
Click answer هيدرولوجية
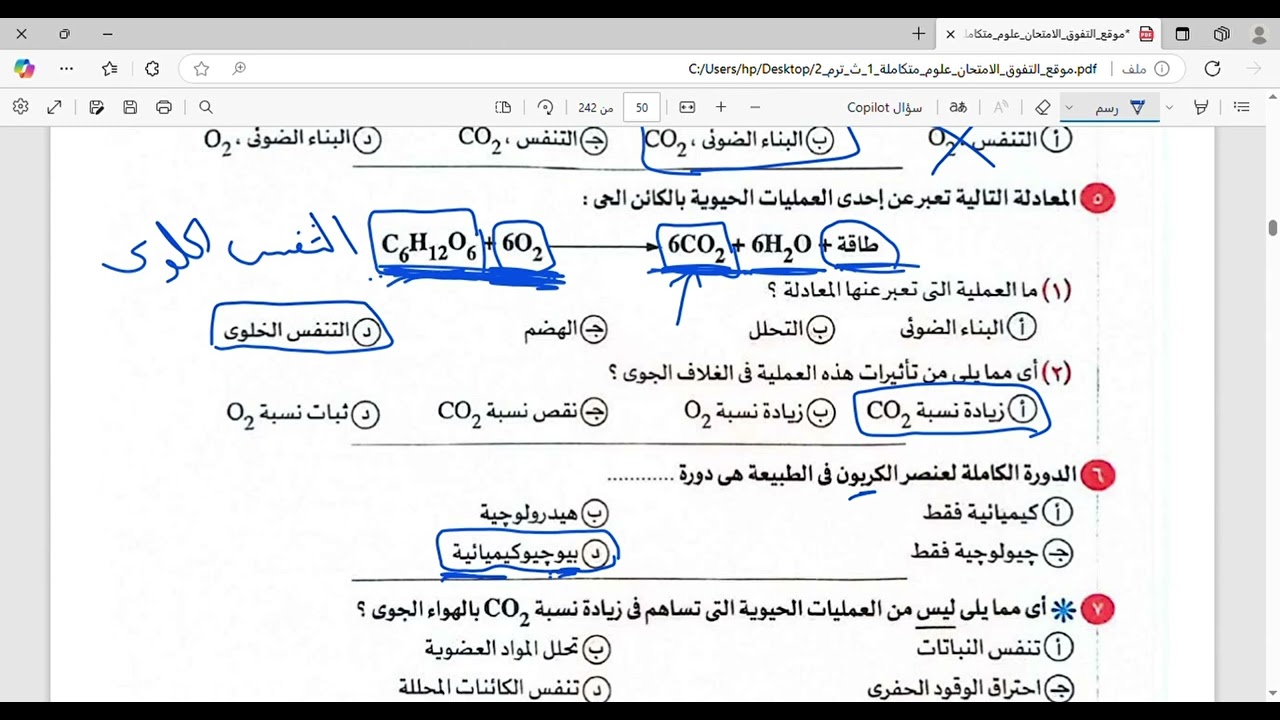click(x=544, y=514)
